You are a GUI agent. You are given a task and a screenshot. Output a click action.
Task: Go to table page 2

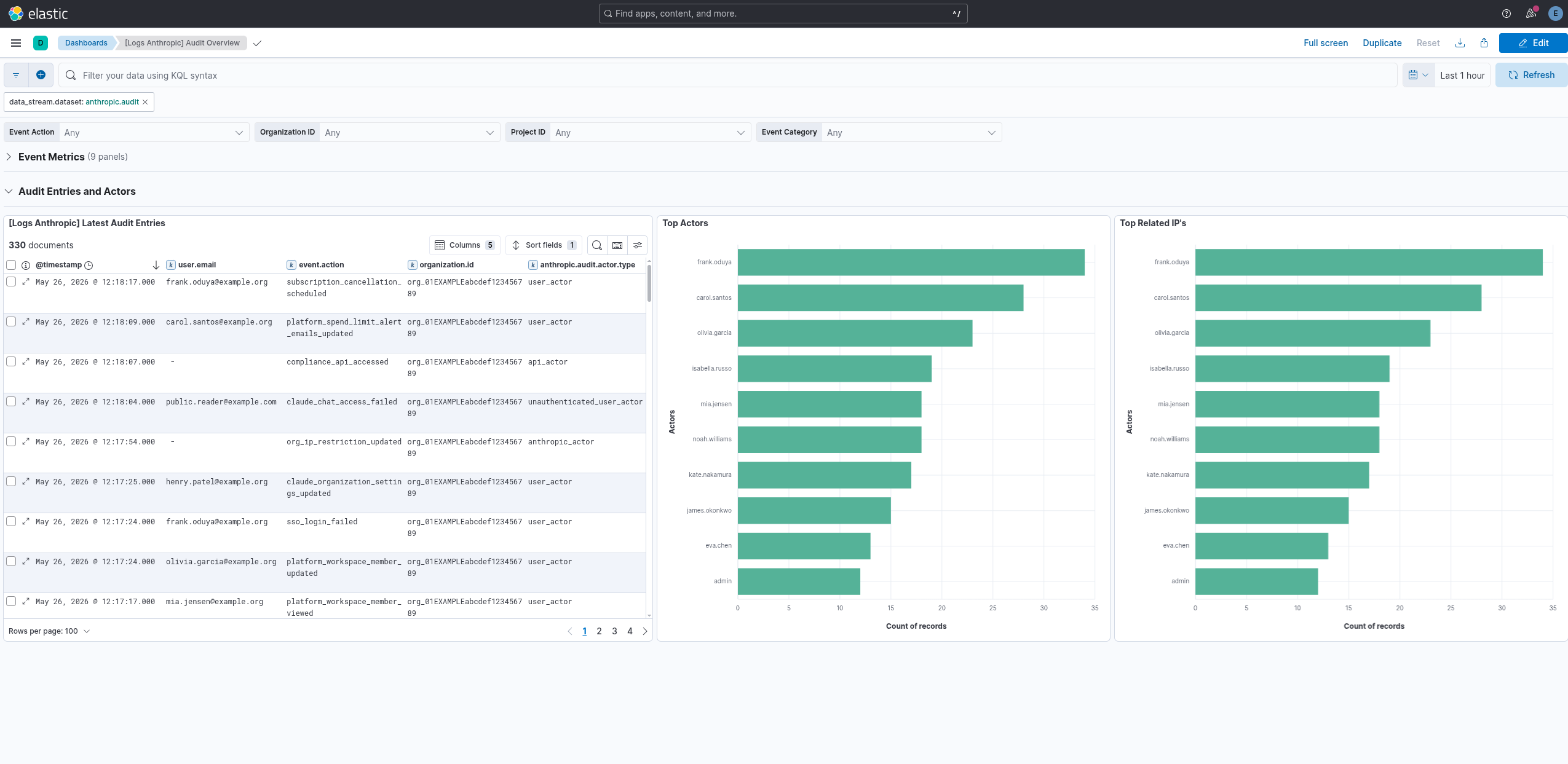599,631
